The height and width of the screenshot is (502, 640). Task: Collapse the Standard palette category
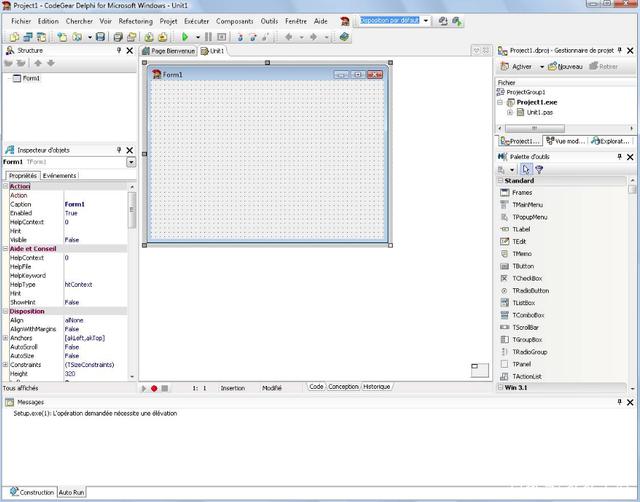(x=500, y=180)
